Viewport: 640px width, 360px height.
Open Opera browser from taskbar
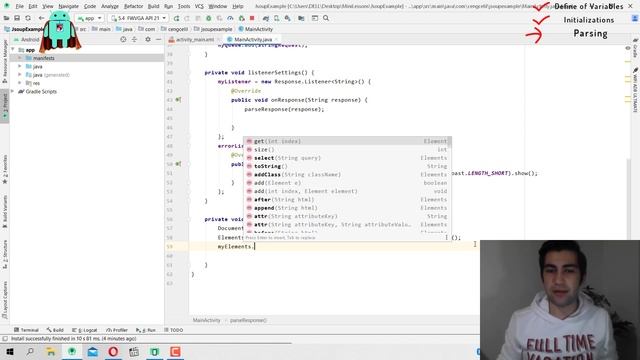coord(113,351)
